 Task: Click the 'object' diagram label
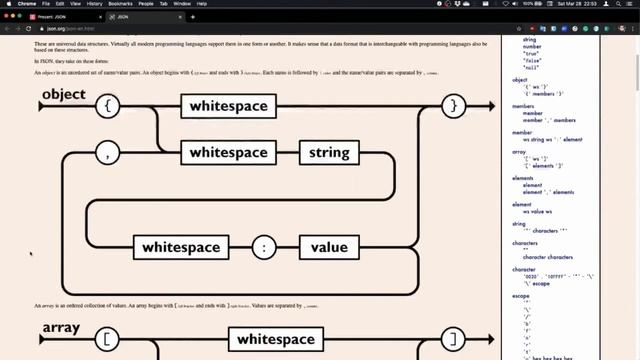[64, 94]
